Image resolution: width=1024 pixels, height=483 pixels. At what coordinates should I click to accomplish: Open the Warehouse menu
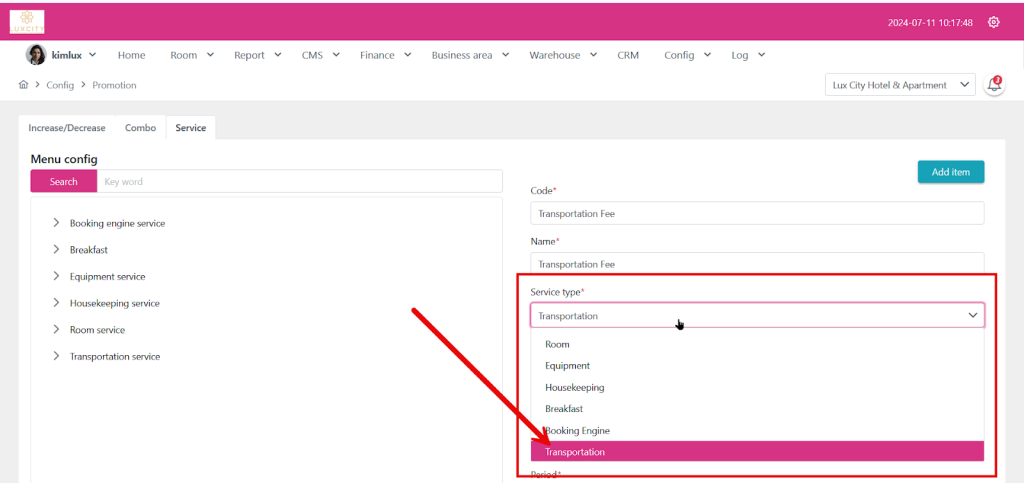562,55
